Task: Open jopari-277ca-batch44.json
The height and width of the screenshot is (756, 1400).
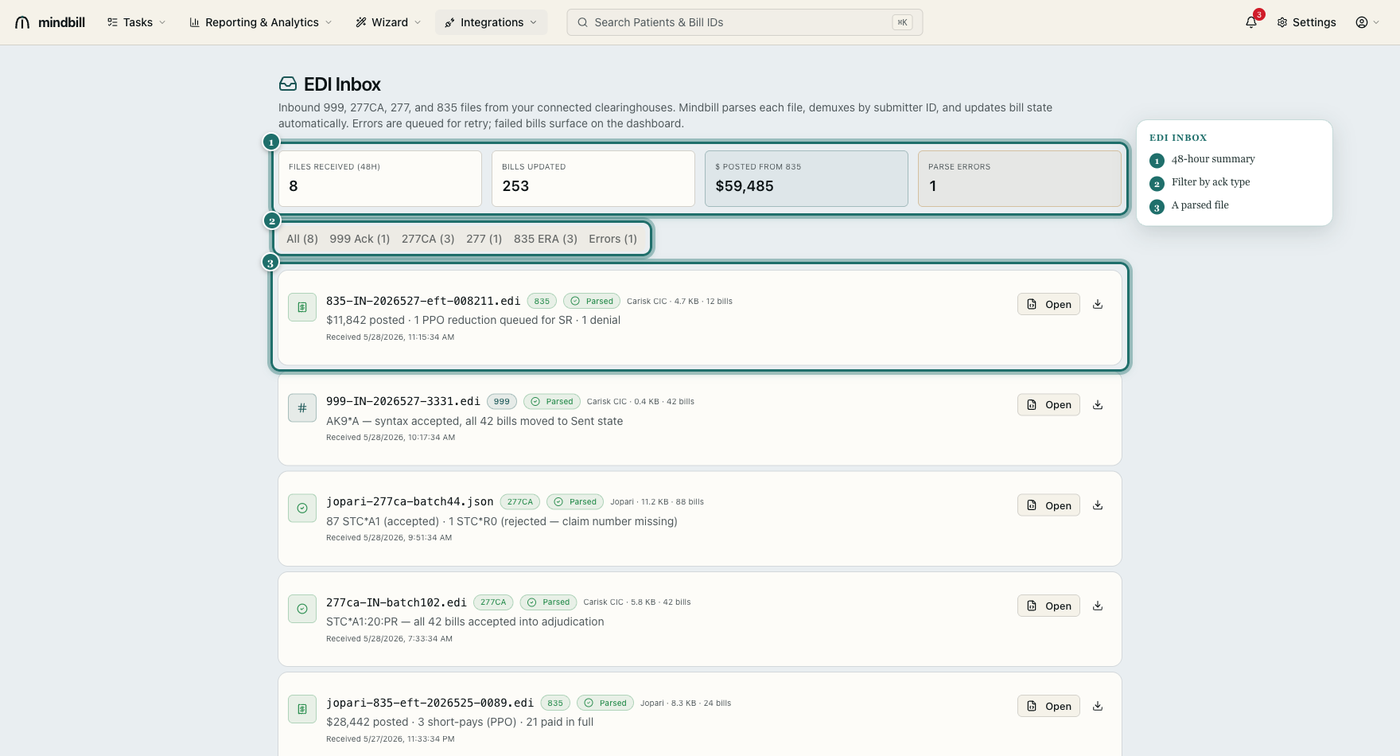Action: click(x=1049, y=505)
